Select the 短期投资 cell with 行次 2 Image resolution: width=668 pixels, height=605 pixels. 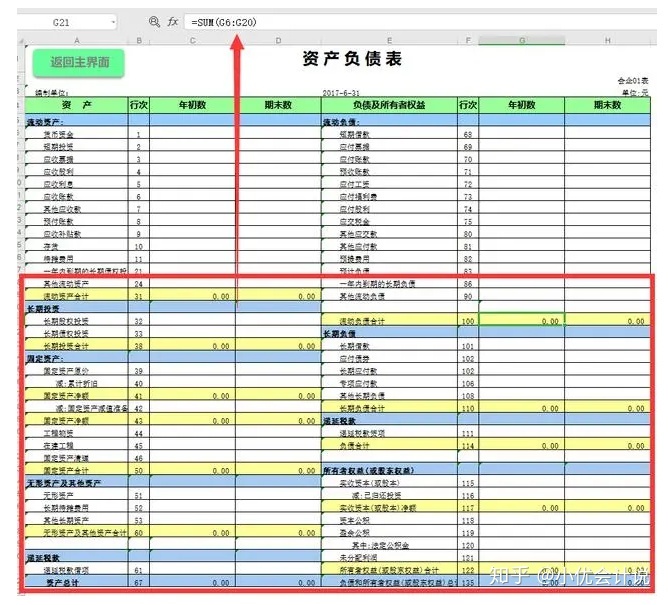[77, 147]
